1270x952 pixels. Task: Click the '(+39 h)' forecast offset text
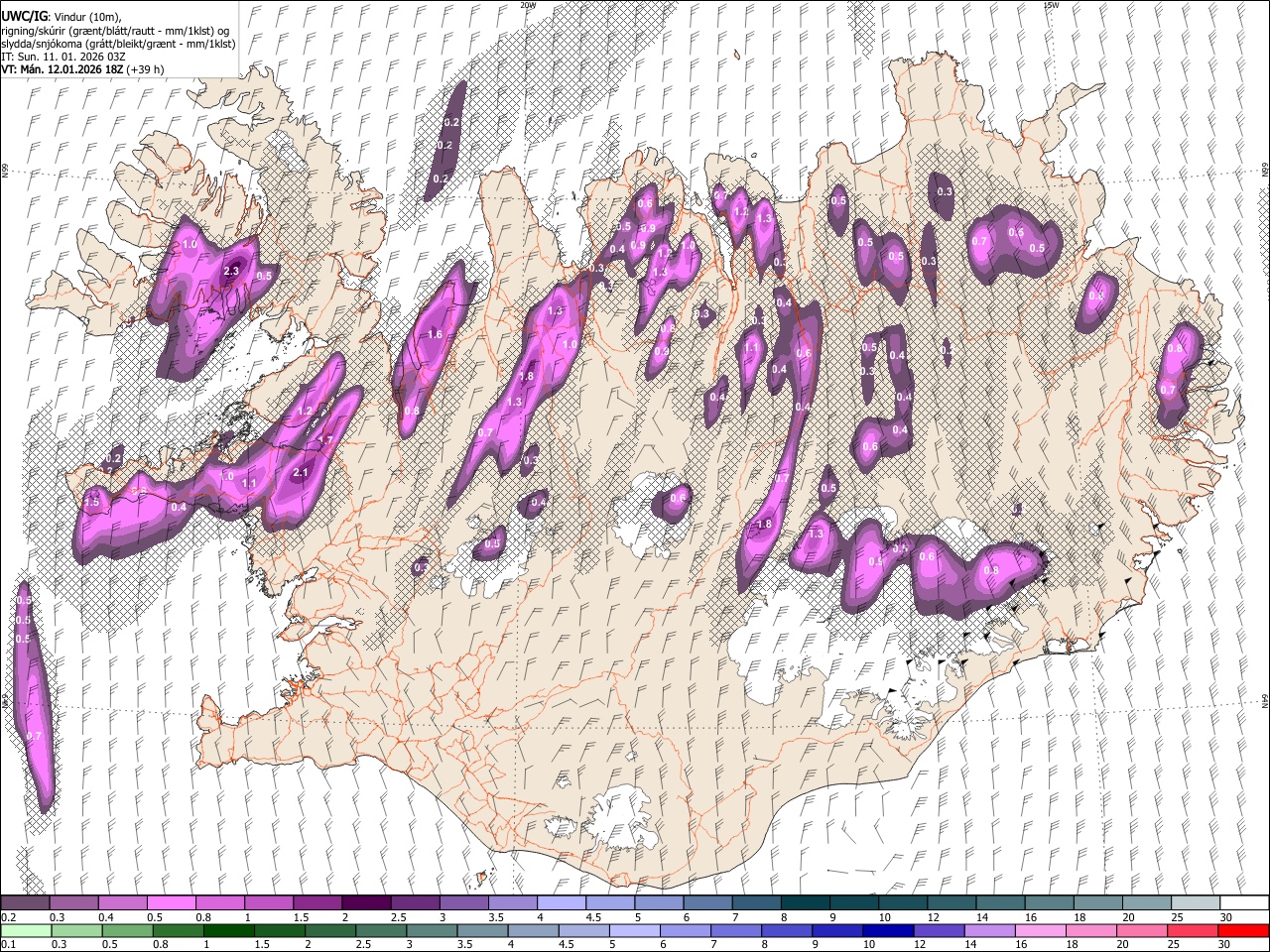click(146, 69)
